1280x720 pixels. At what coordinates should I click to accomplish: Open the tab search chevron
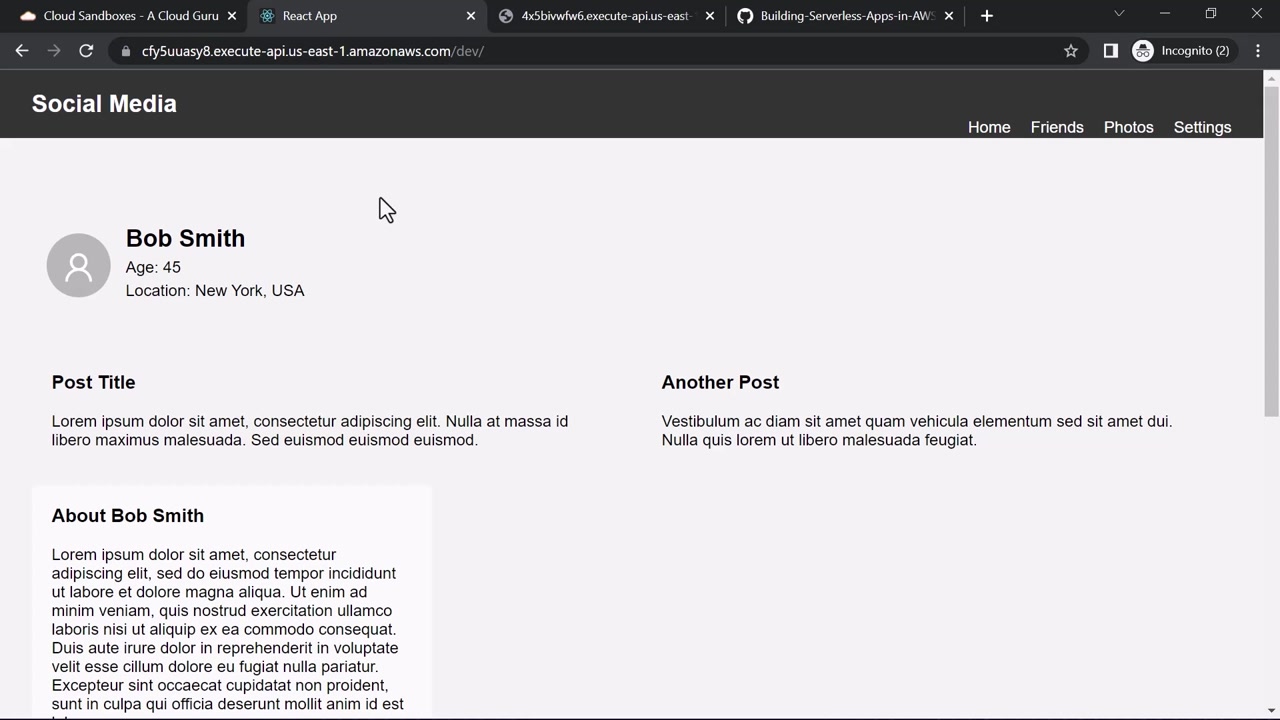(x=1119, y=14)
